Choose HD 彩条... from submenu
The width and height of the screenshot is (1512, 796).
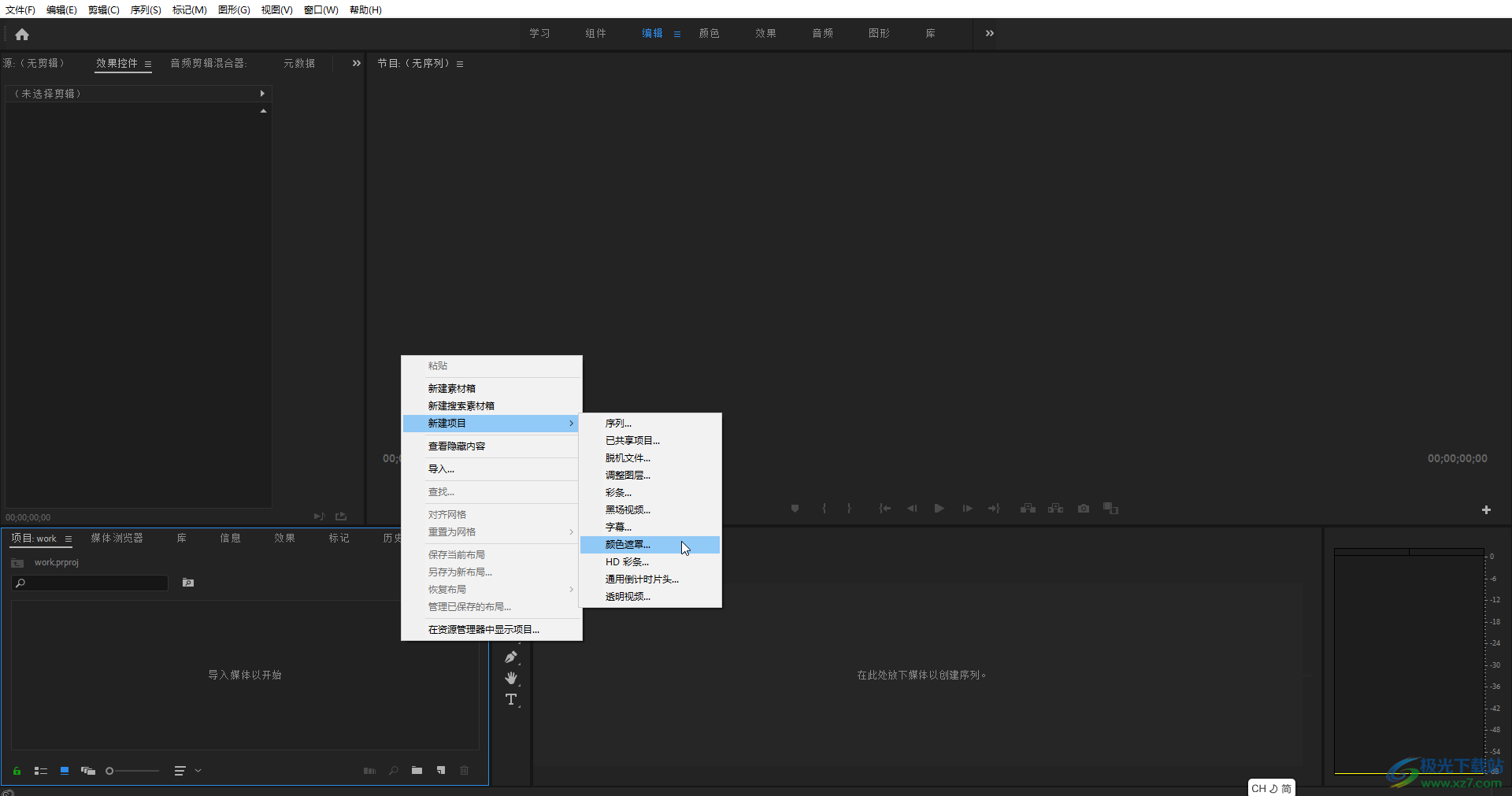650,562
